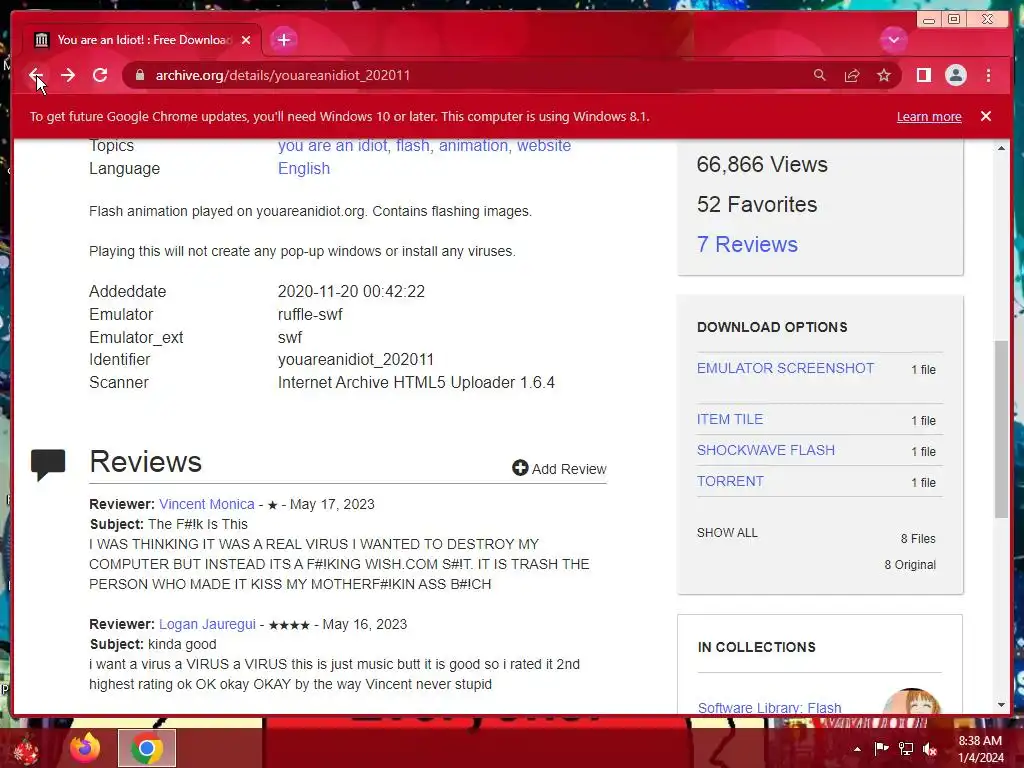Select the 'You are an Idiot!' tab
The image size is (1024, 768).
(142, 40)
